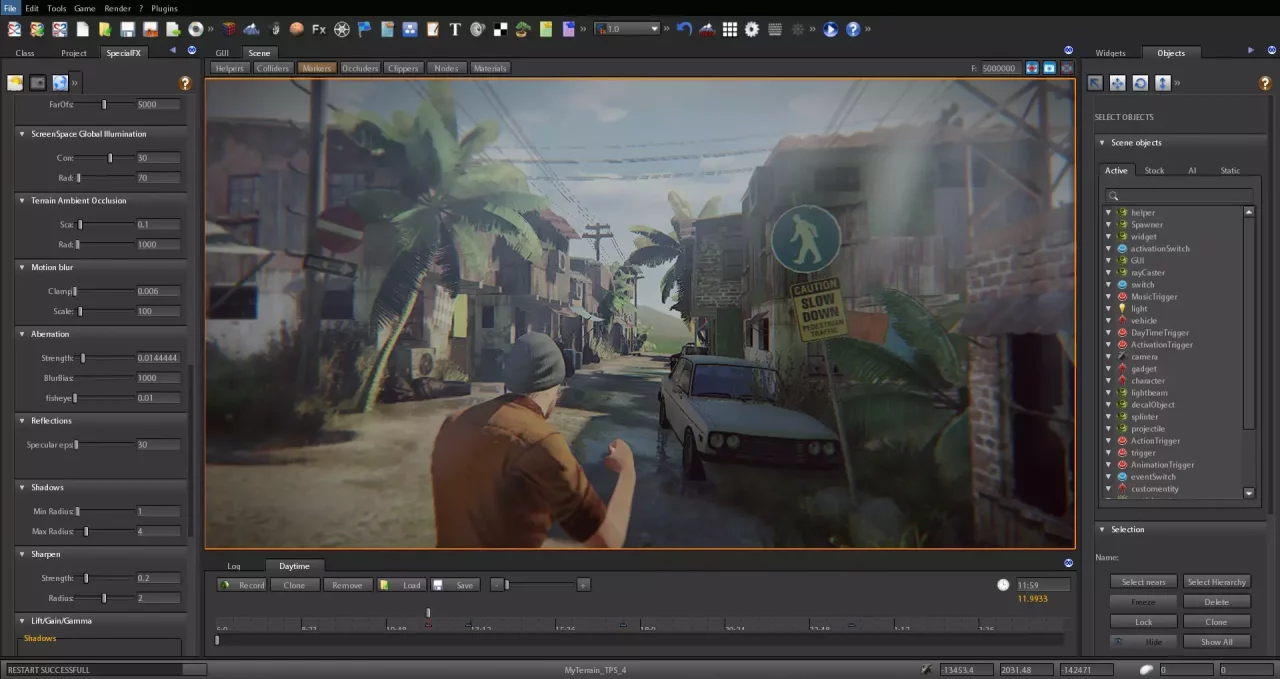This screenshot has height=679, width=1280.
Task: Open the film reel icon in toolbar
Action: [342, 29]
